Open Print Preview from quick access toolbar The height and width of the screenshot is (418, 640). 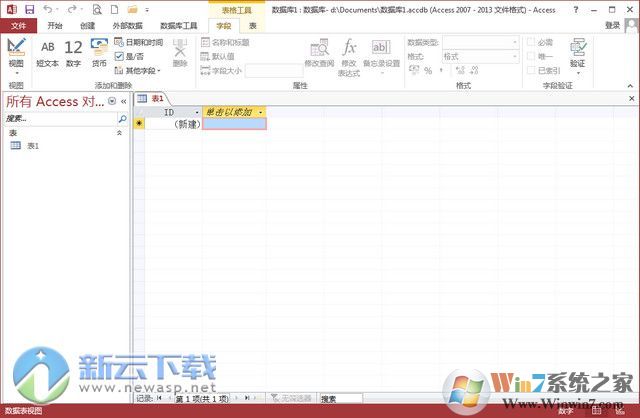[x=97, y=9]
